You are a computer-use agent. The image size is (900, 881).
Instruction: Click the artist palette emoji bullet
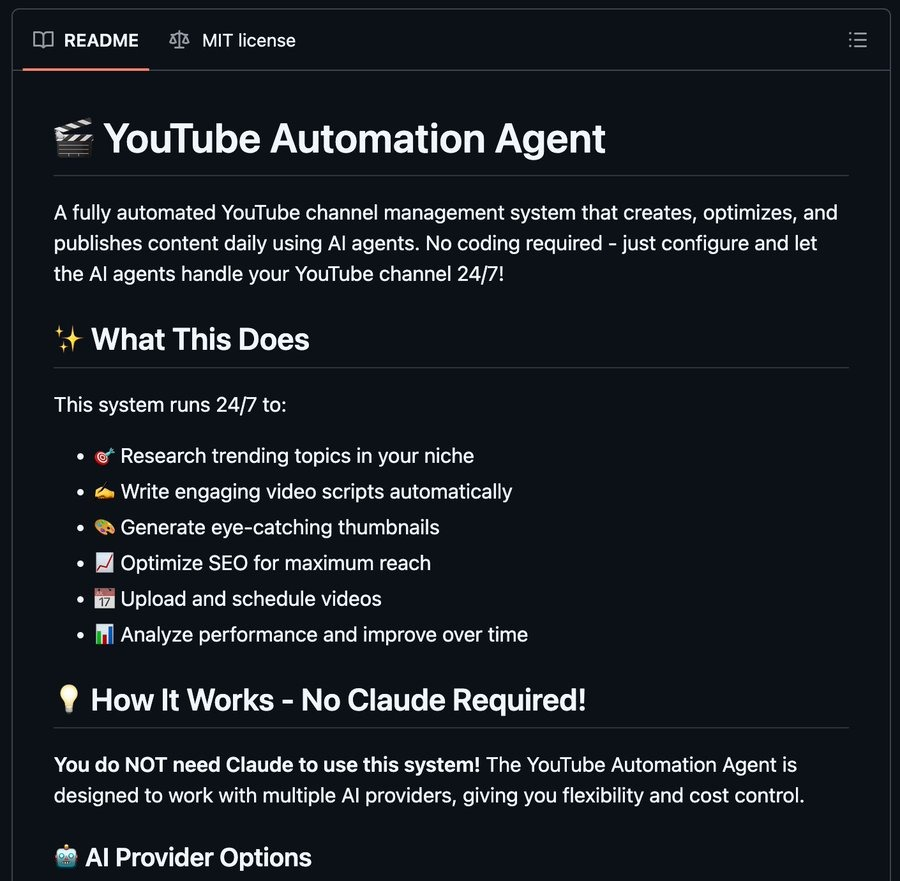click(104, 527)
